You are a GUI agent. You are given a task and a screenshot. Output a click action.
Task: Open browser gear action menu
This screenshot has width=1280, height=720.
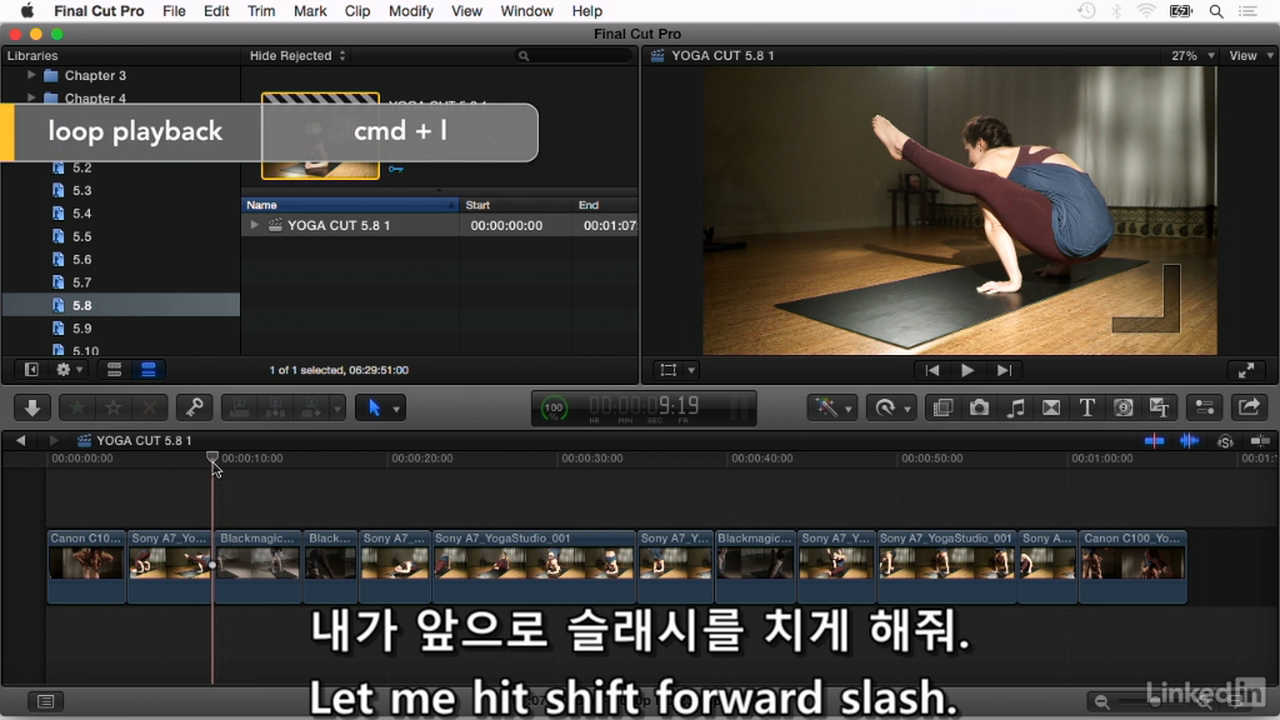tap(69, 369)
